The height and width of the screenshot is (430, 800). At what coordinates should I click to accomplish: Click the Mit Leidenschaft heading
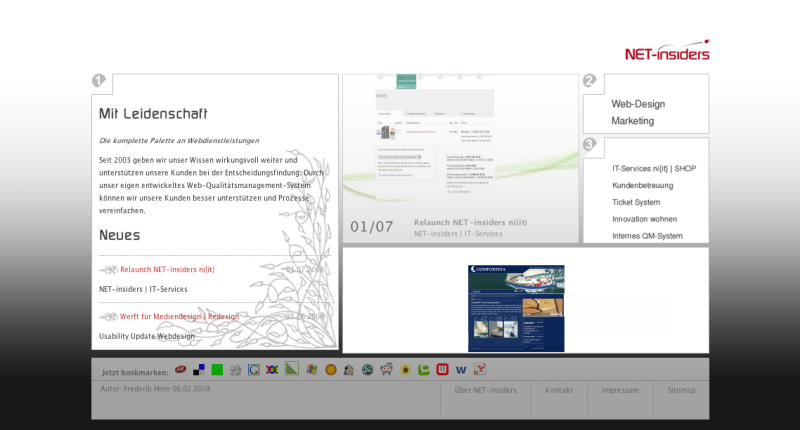click(x=153, y=113)
